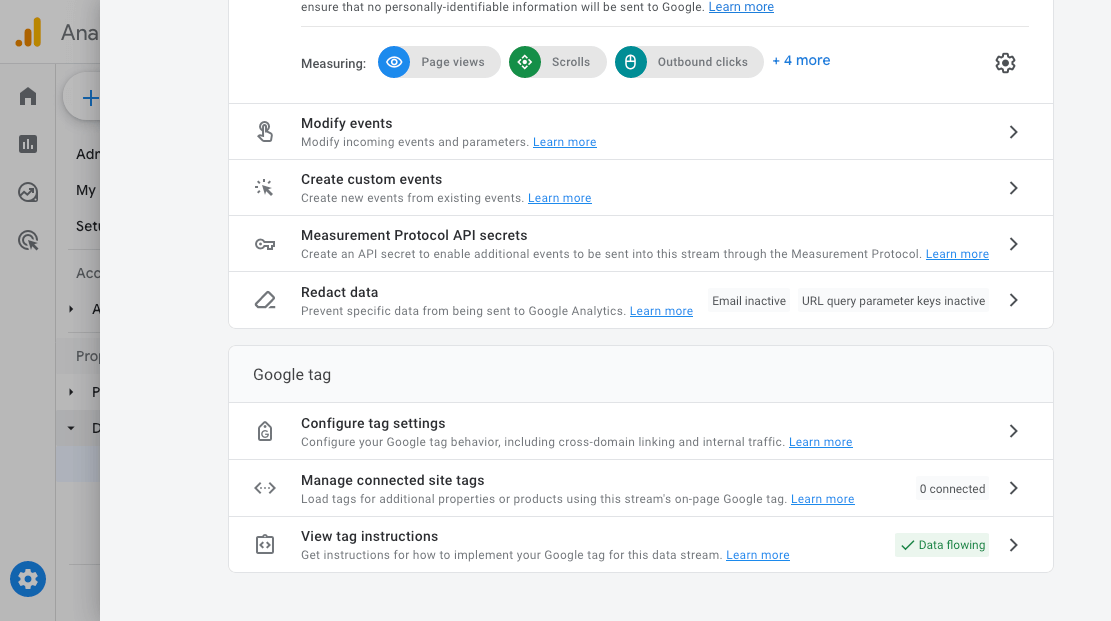Open Learn more link for Create custom events
The image size is (1111, 621).
click(x=560, y=198)
